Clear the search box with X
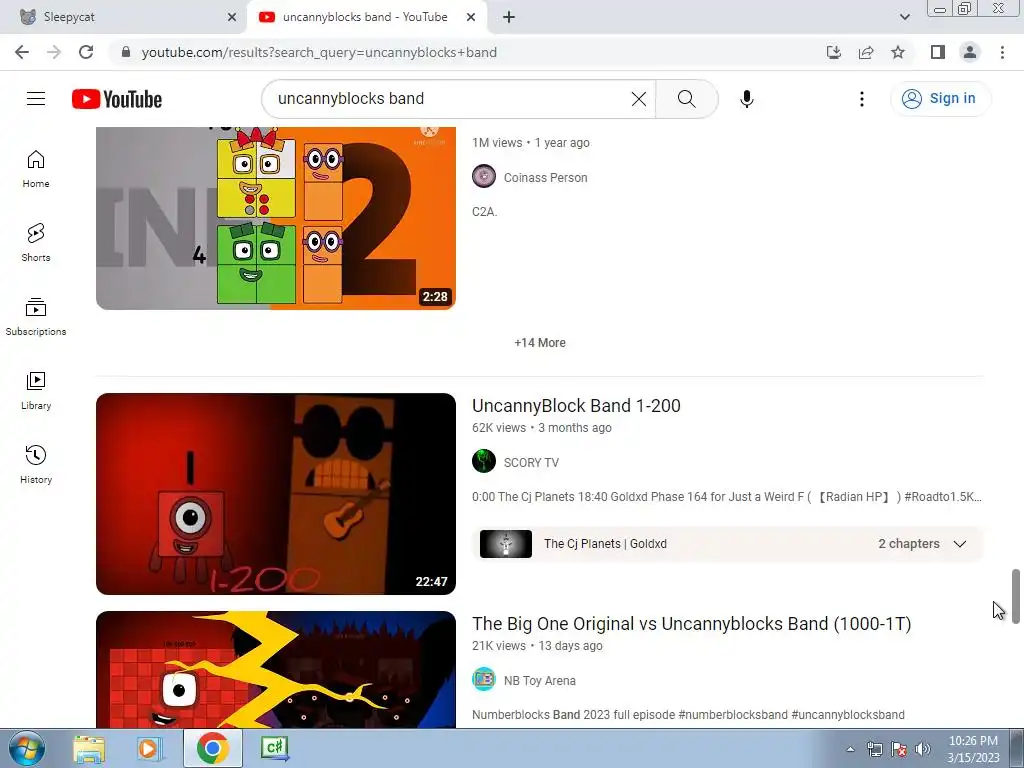Screen dimensions: 1024x768 tap(639, 99)
